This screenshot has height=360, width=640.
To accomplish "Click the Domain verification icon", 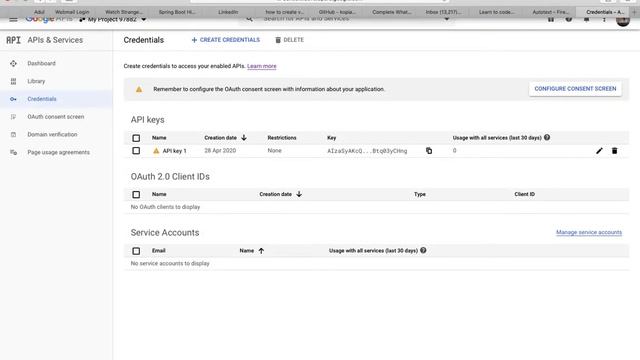I will 13,134.
